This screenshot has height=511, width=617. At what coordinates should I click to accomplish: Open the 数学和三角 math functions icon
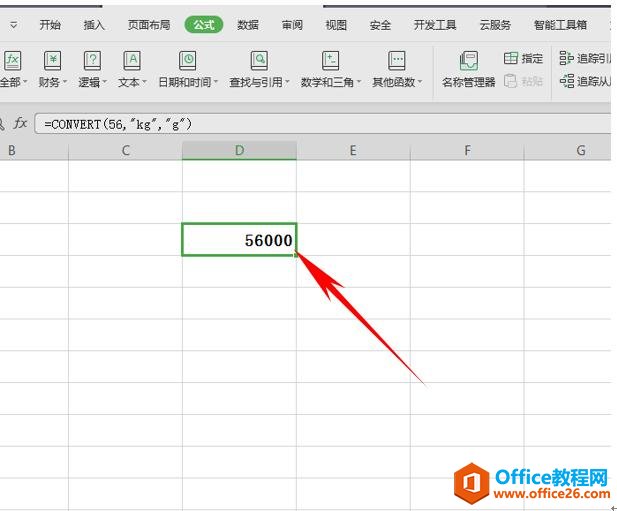(x=330, y=61)
